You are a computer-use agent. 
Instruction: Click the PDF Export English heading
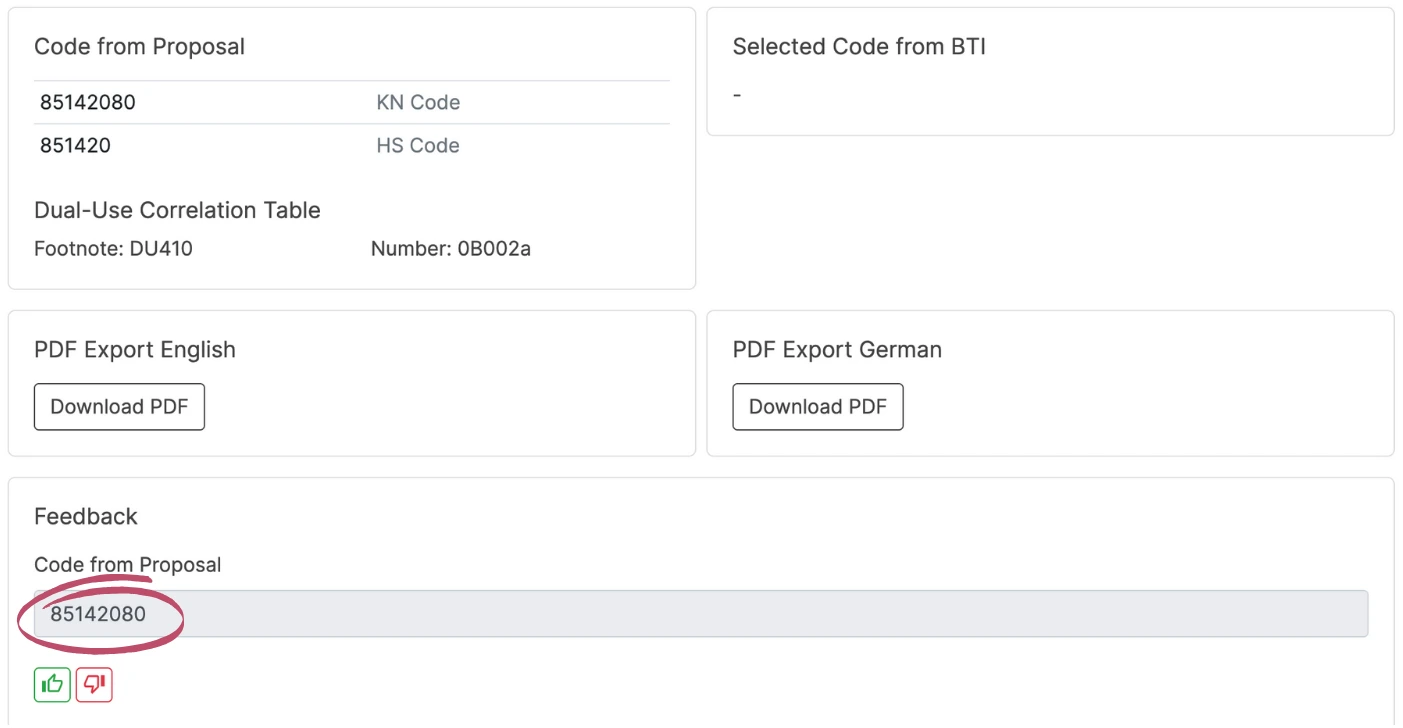(x=135, y=350)
